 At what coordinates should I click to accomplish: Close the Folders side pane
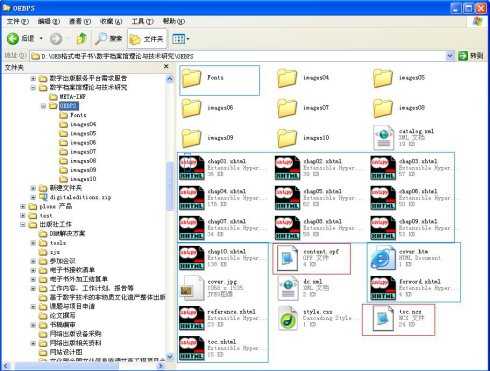point(166,67)
